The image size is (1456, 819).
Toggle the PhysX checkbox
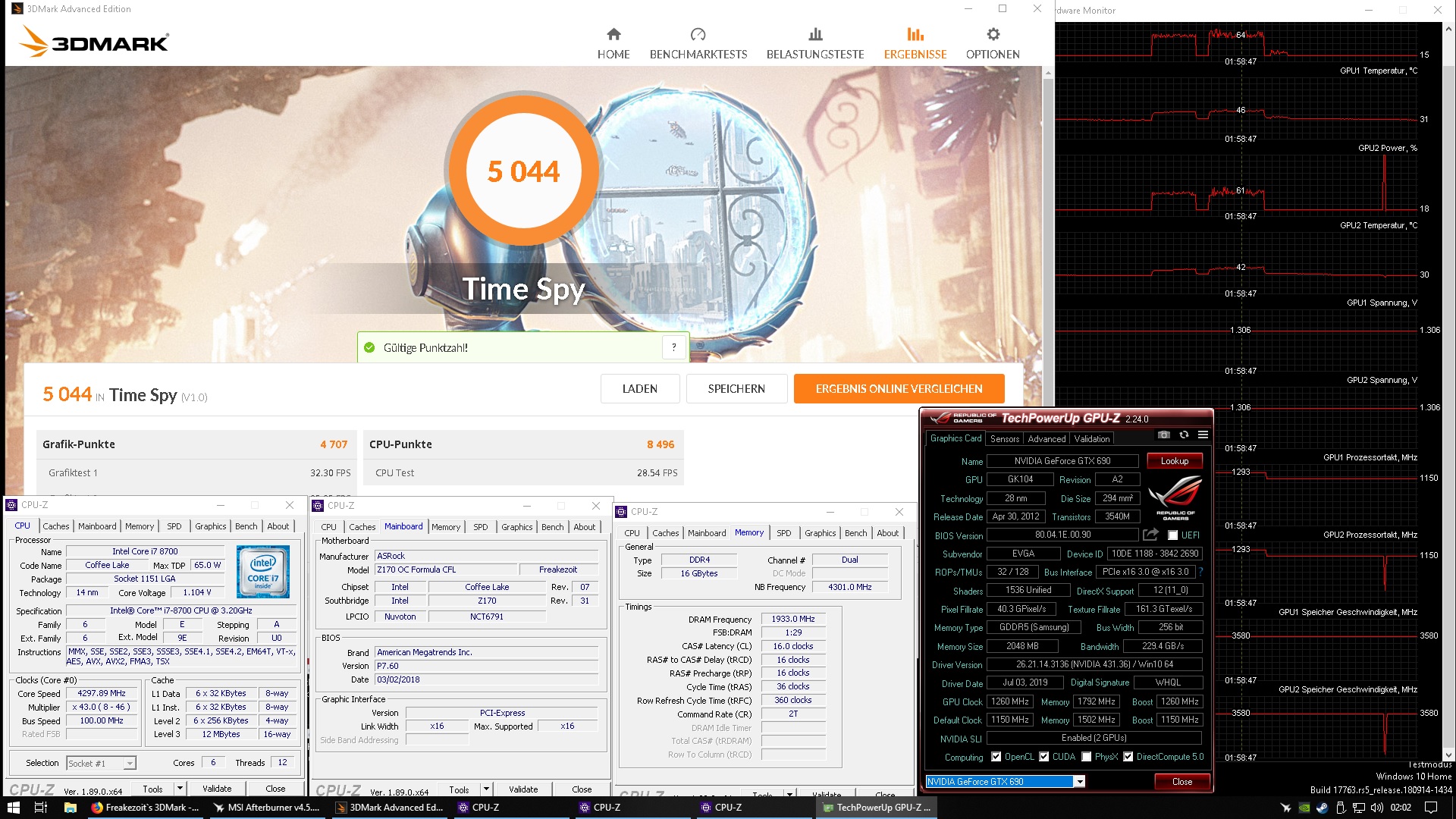coord(1087,757)
